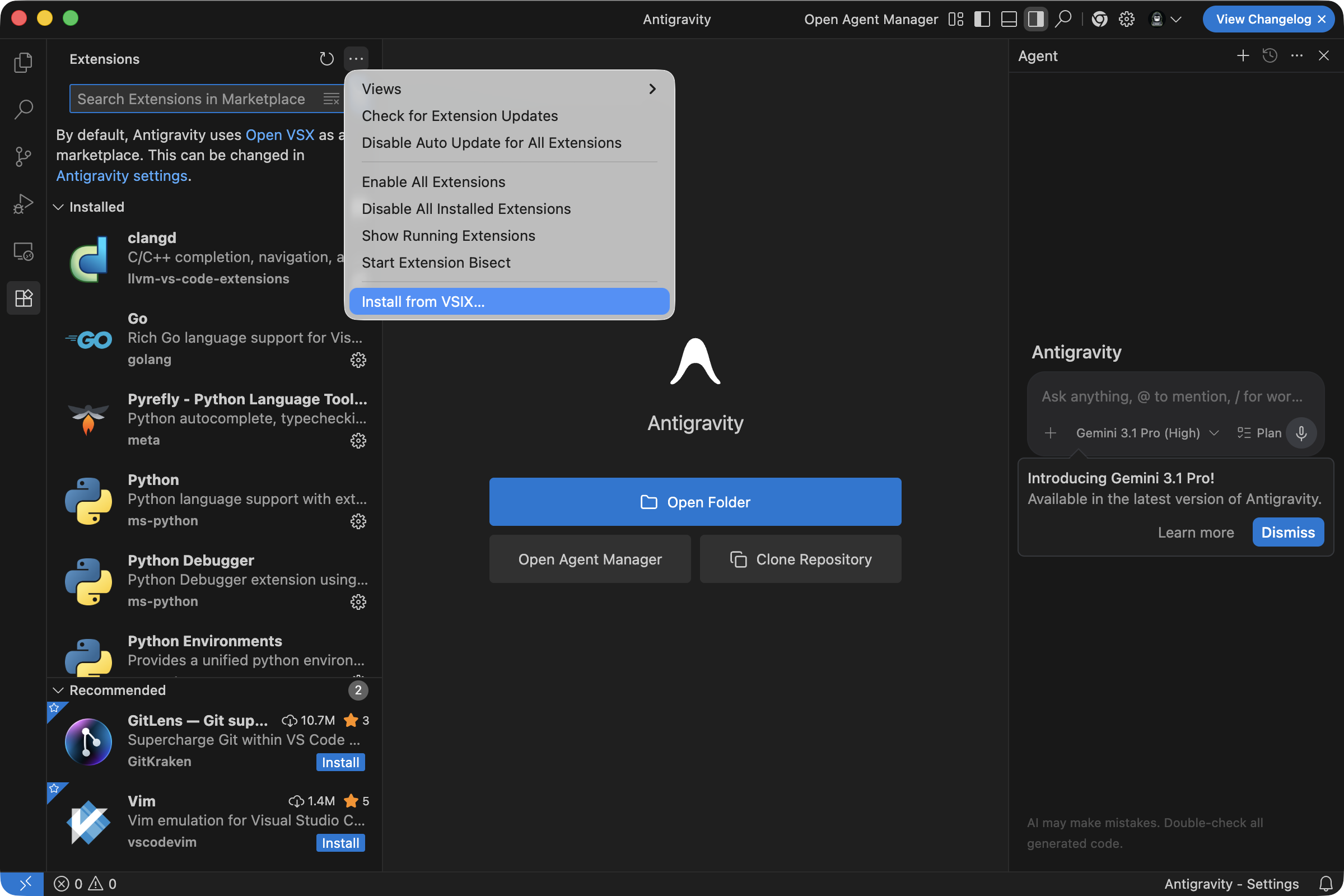Click Antigravity - Settings in status bar
Image resolution: width=1344 pixels, height=896 pixels.
(1231, 884)
